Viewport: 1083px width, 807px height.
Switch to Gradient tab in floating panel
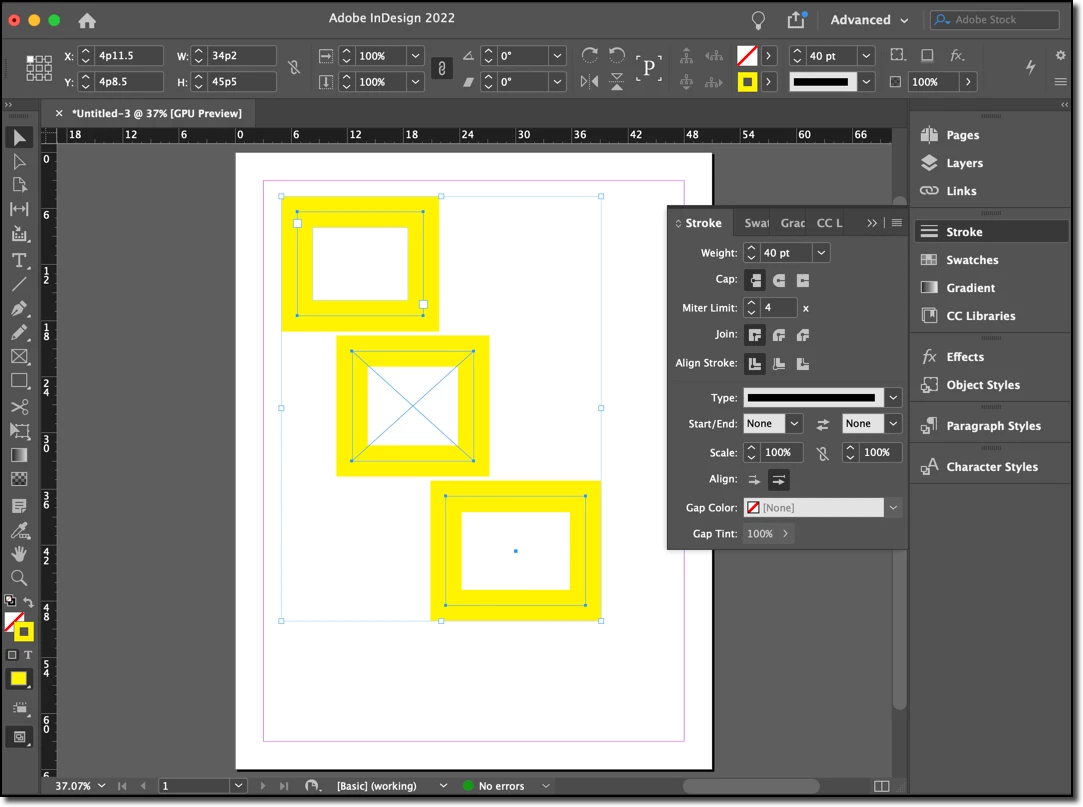(x=792, y=223)
